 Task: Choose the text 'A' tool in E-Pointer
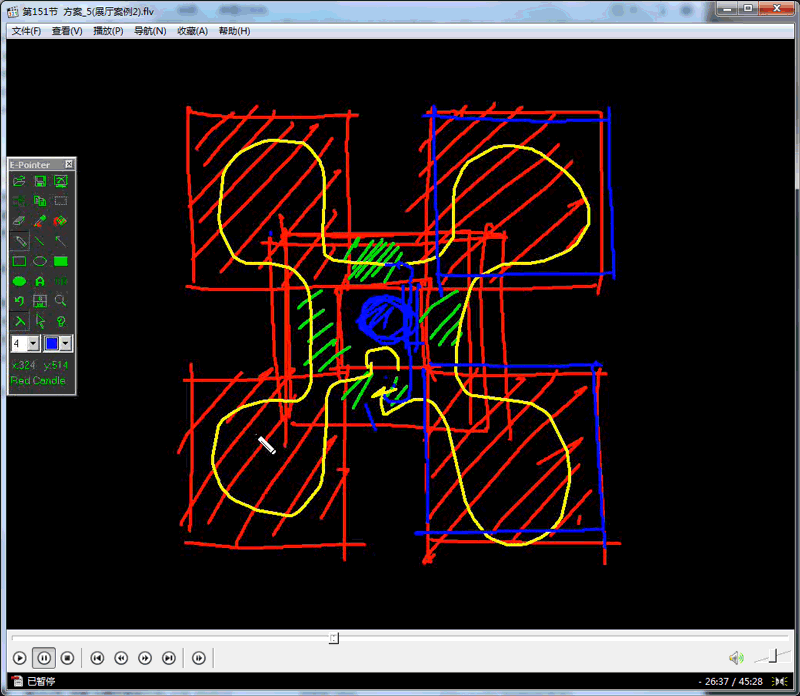40,281
